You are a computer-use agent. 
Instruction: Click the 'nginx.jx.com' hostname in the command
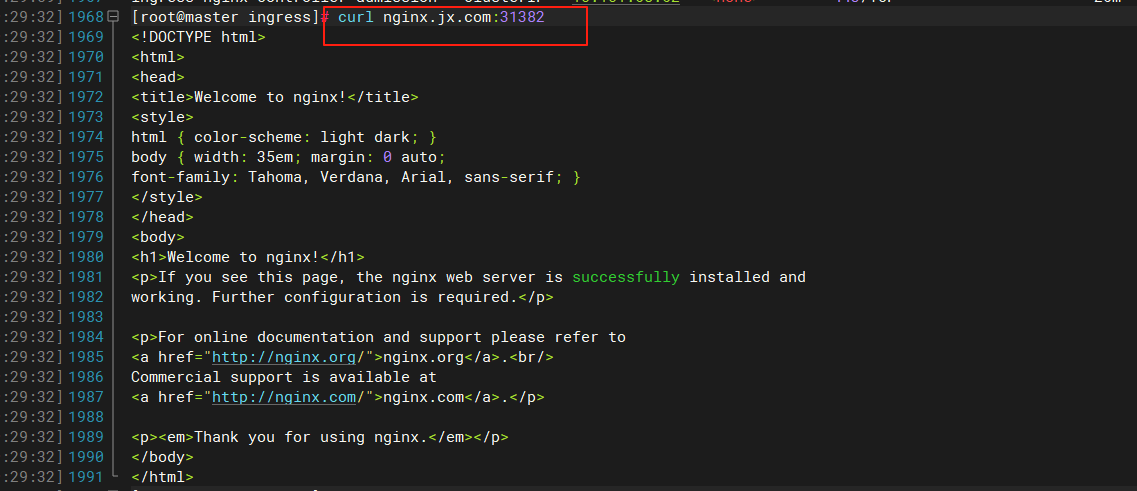tap(437, 17)
